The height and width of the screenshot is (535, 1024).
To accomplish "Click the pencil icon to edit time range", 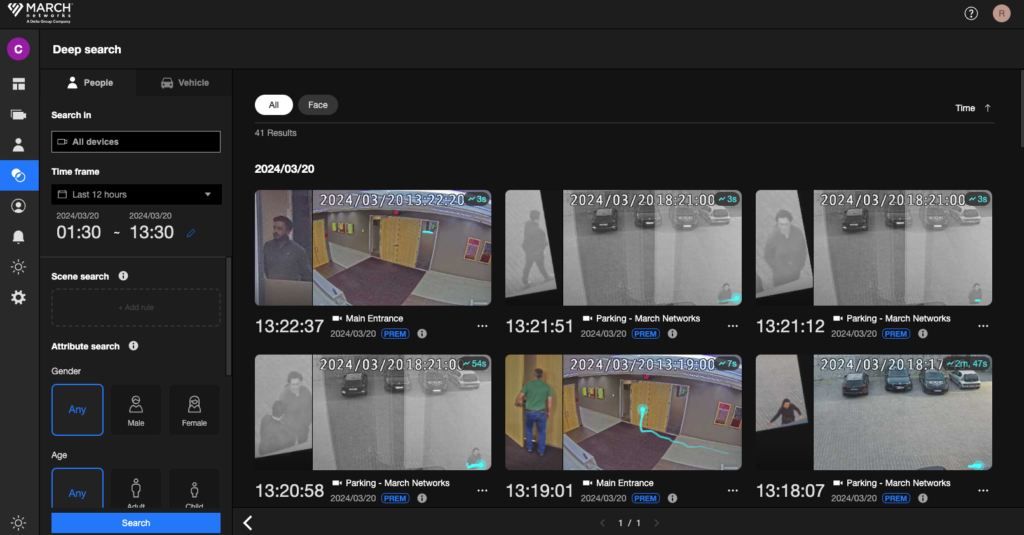I will (x=191, y=233).
